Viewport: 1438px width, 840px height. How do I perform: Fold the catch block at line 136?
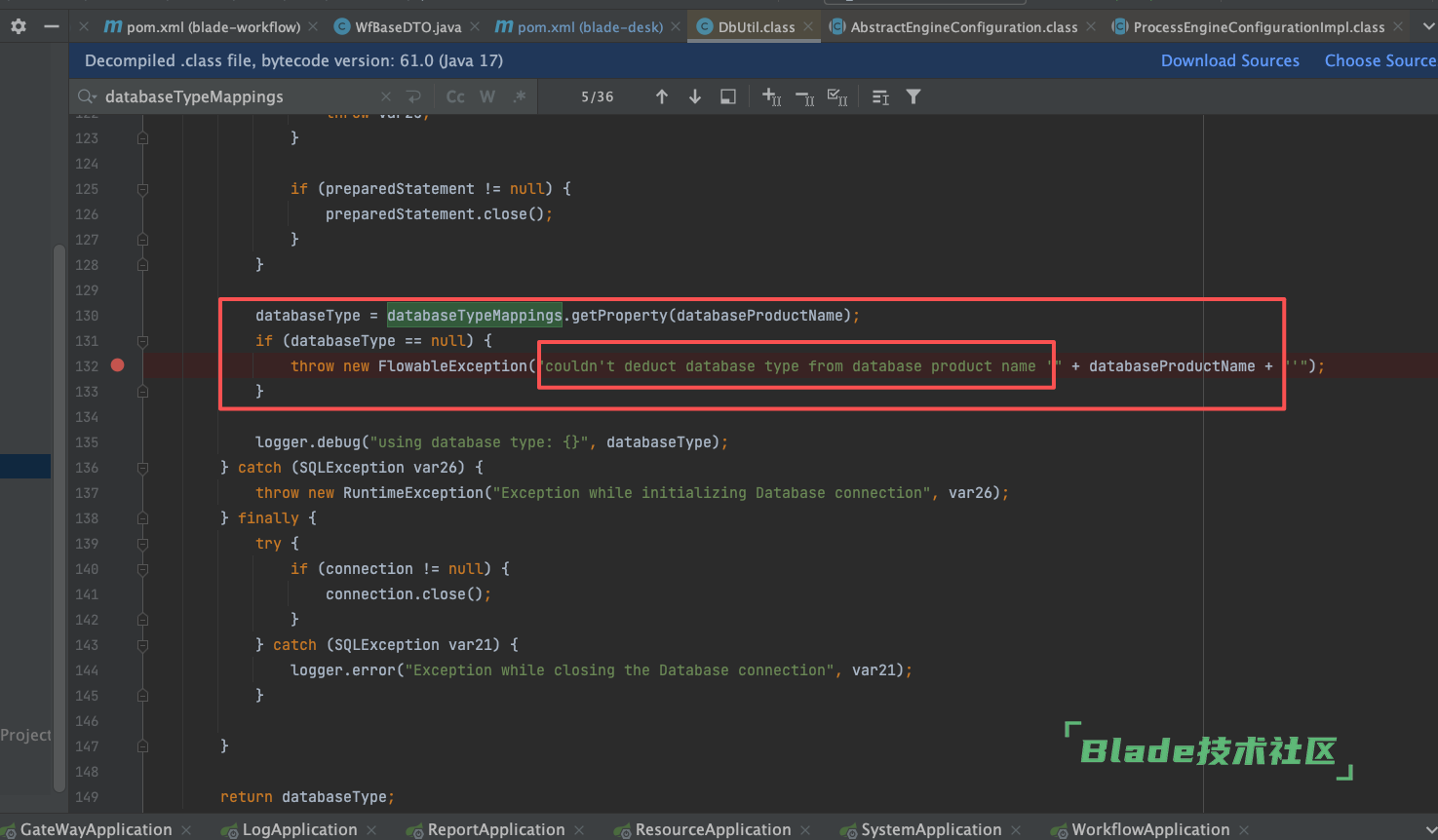point(142,468)
